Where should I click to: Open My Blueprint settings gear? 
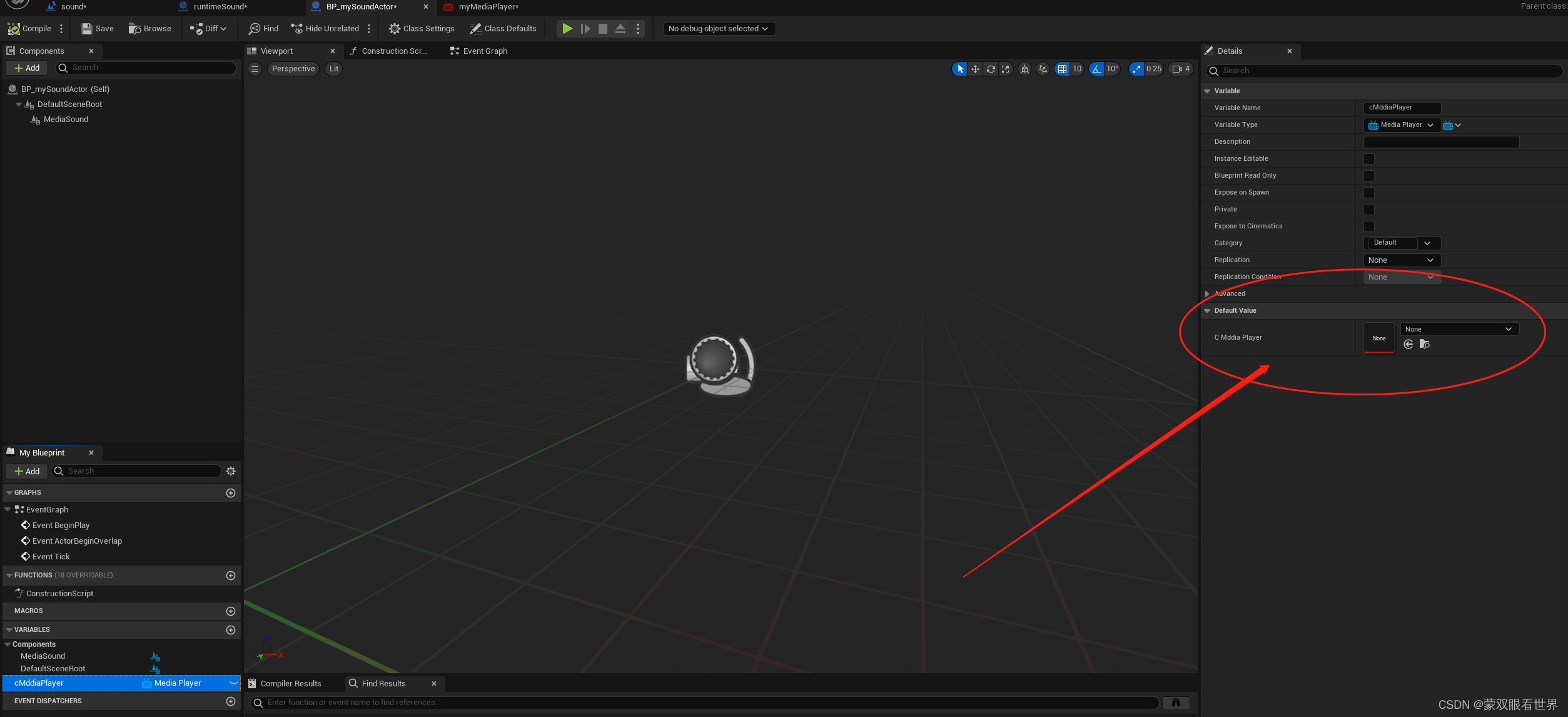[231, 471]
